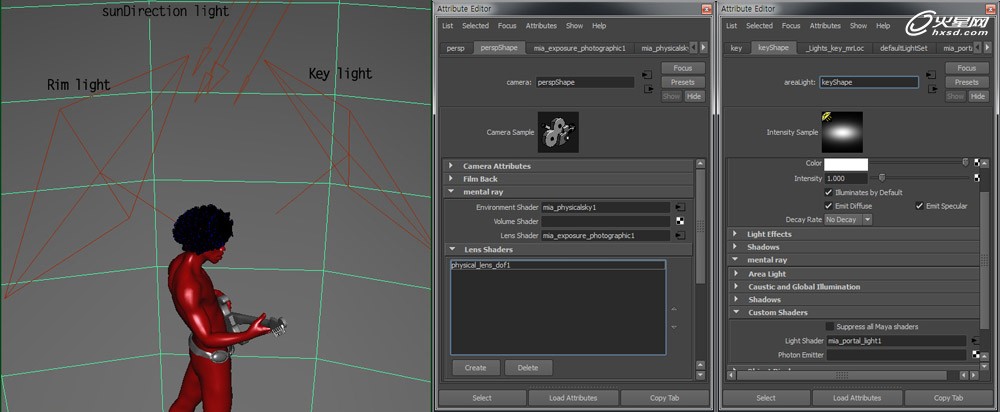
Task: Move lens shader up with up arrow
Action: click(x=674, y=309)
